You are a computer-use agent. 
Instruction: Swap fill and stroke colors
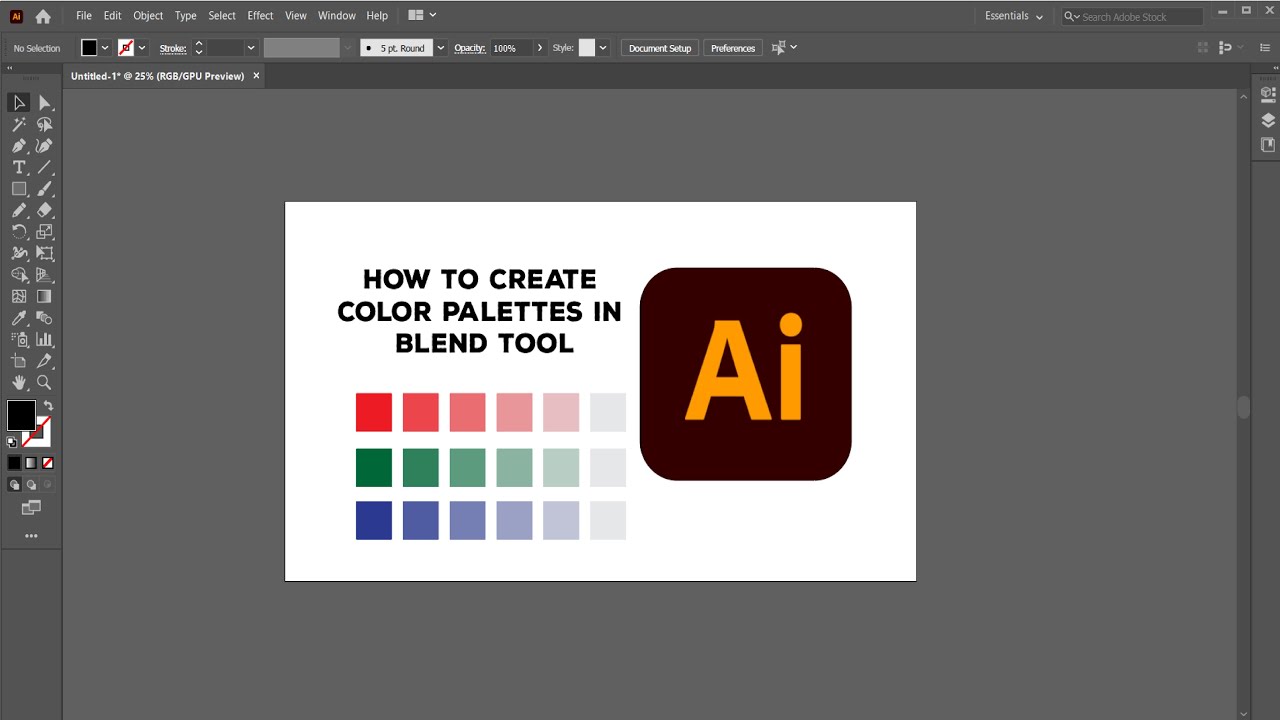48,405
